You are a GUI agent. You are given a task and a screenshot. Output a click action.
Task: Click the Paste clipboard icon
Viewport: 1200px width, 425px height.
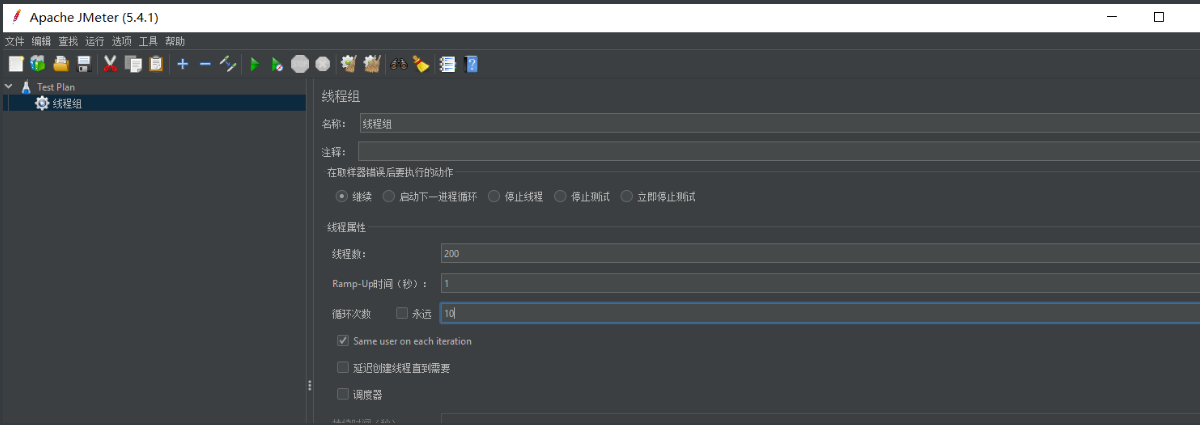click(x=156, y=64)
